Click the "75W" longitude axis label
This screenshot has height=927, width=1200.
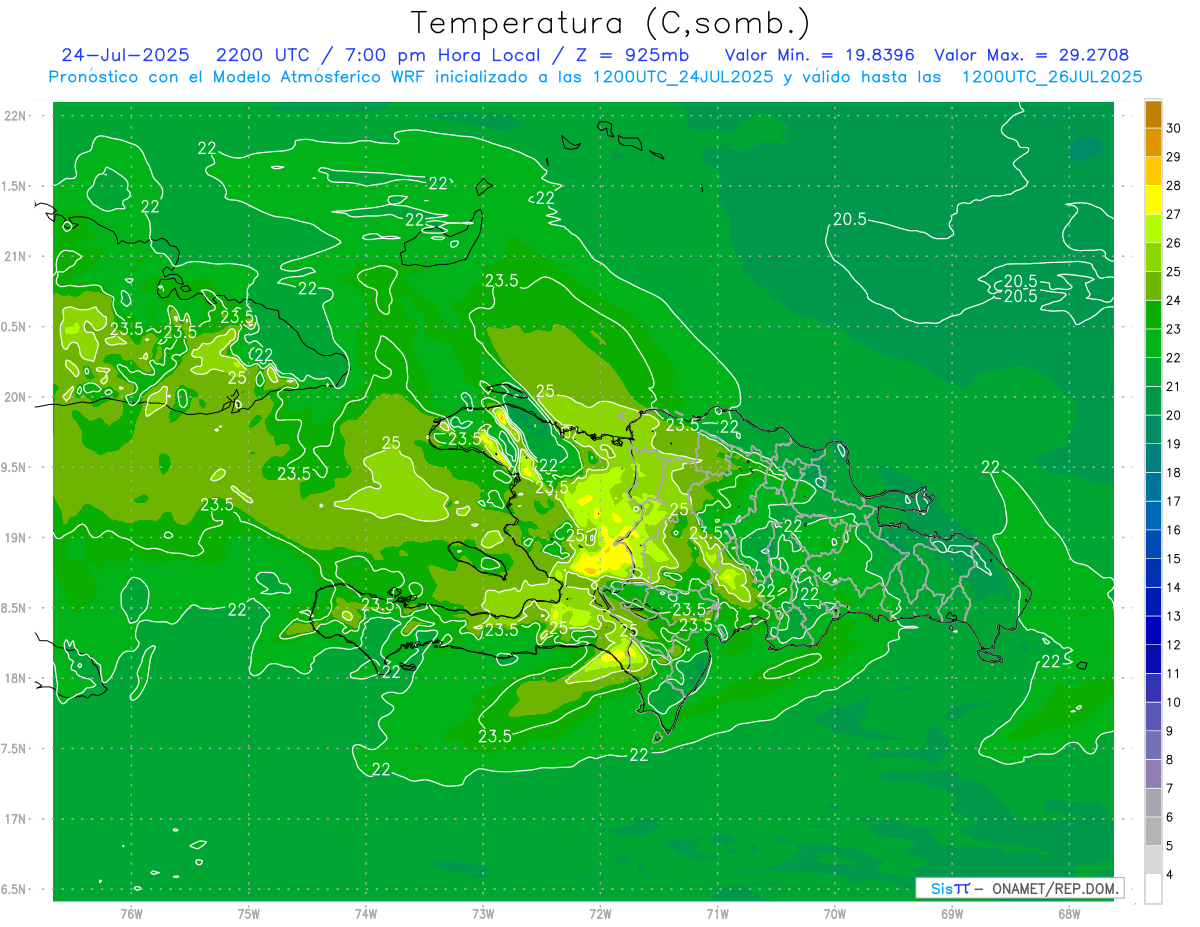249,914
